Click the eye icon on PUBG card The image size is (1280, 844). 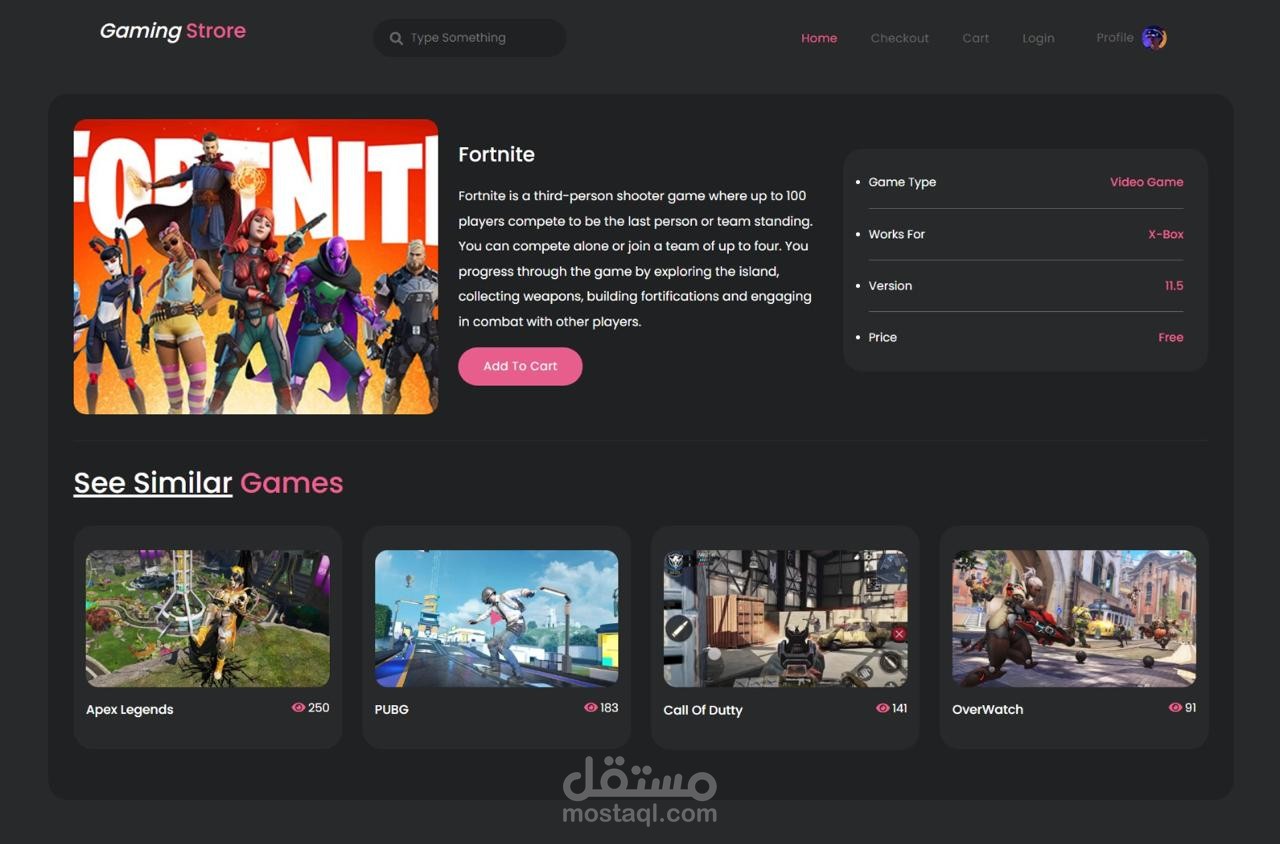pos(590,707)
